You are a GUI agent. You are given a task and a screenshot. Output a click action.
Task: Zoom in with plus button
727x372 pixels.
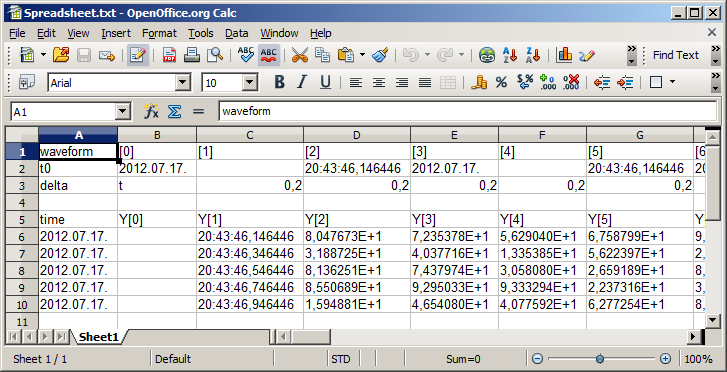[665, 359]
